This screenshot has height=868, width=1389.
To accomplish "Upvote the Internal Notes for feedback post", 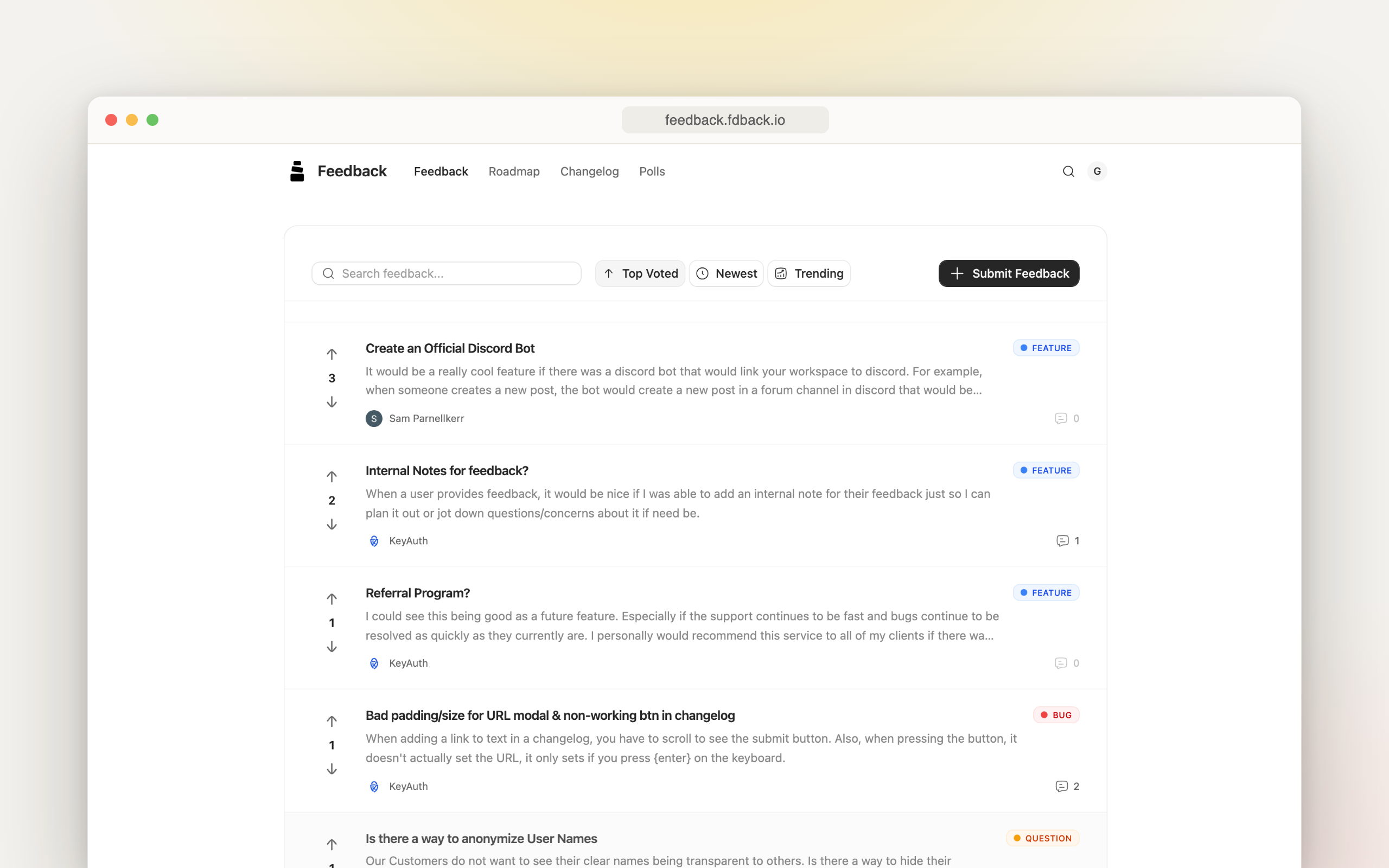I will 332,476.
